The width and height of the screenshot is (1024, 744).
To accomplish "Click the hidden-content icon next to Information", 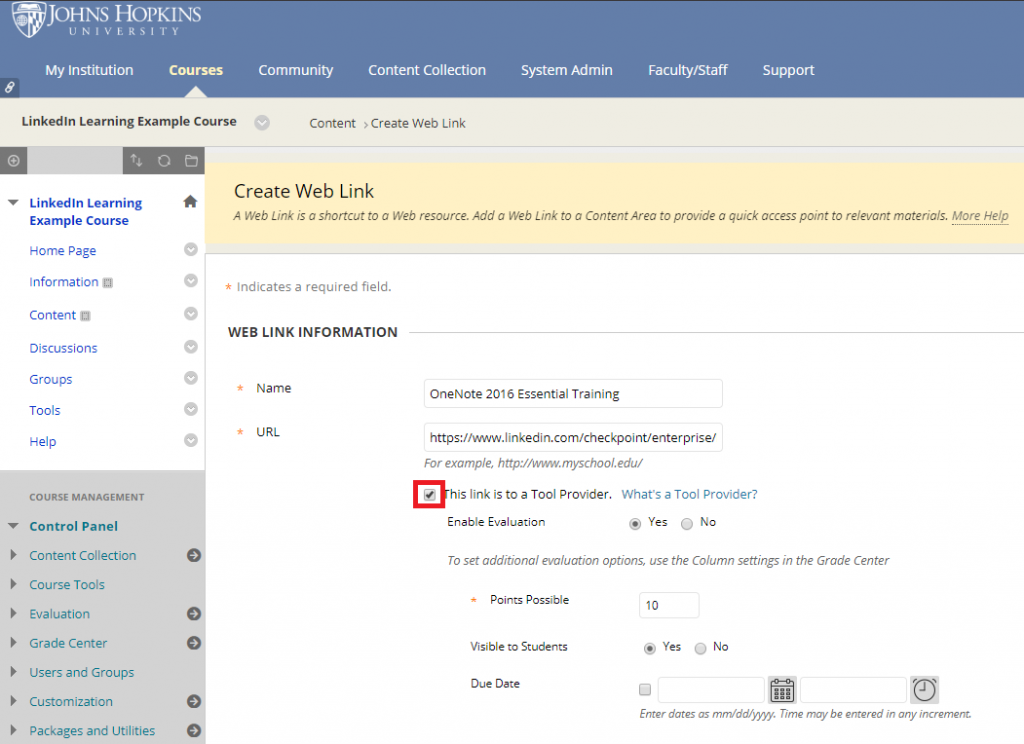I will click(x=108, y=283).
